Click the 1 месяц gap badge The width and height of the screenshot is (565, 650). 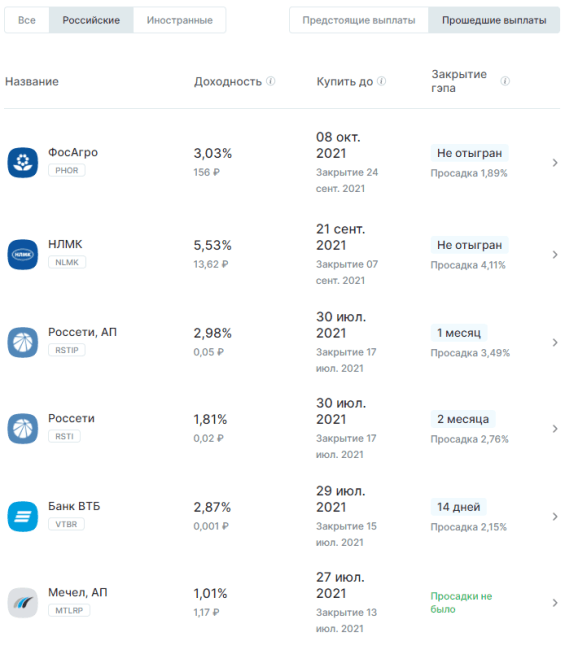[x=459, y=333]
